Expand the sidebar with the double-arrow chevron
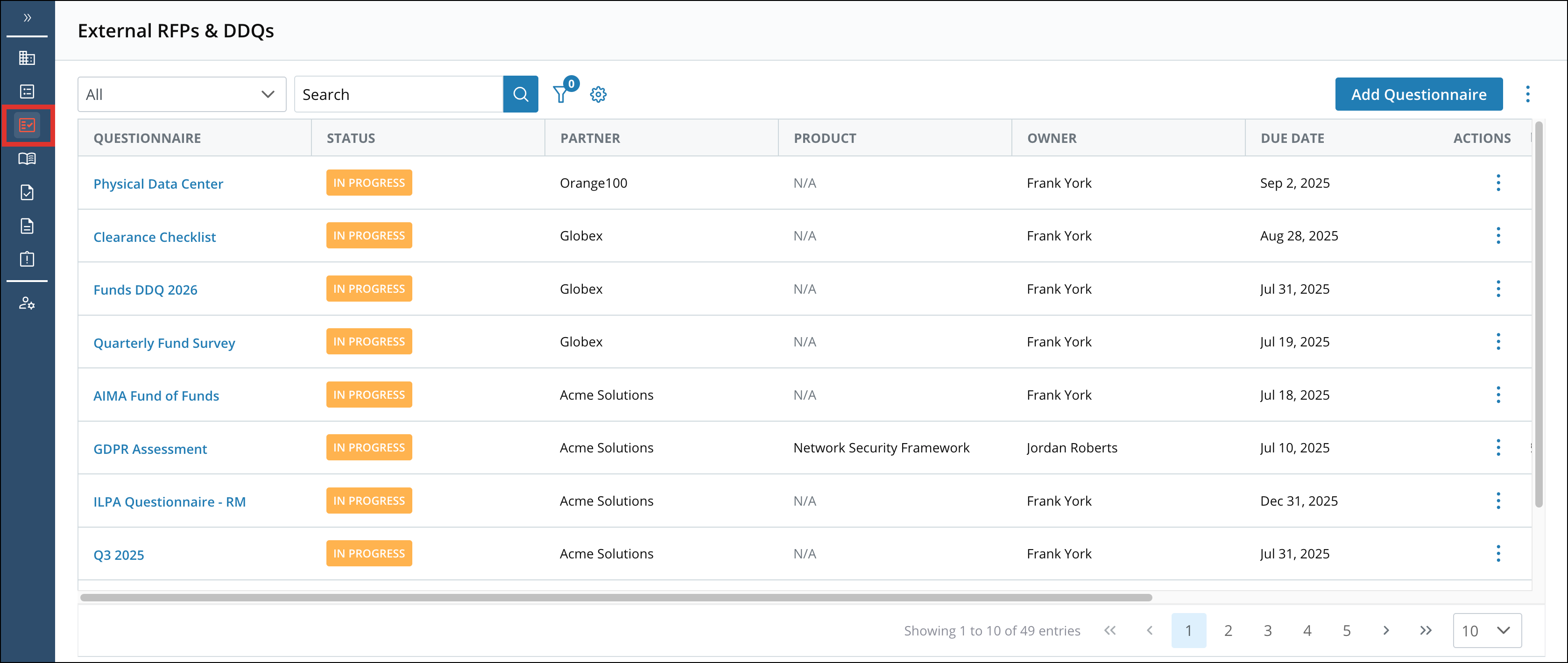Viewport: 1568px width, 663px height. click(27, 18)
